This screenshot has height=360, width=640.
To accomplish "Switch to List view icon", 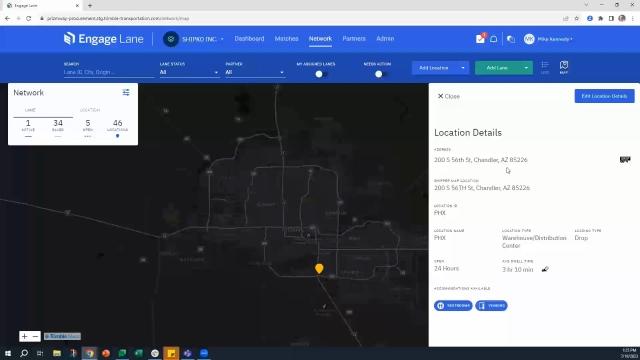I will (x=545, y=67).
